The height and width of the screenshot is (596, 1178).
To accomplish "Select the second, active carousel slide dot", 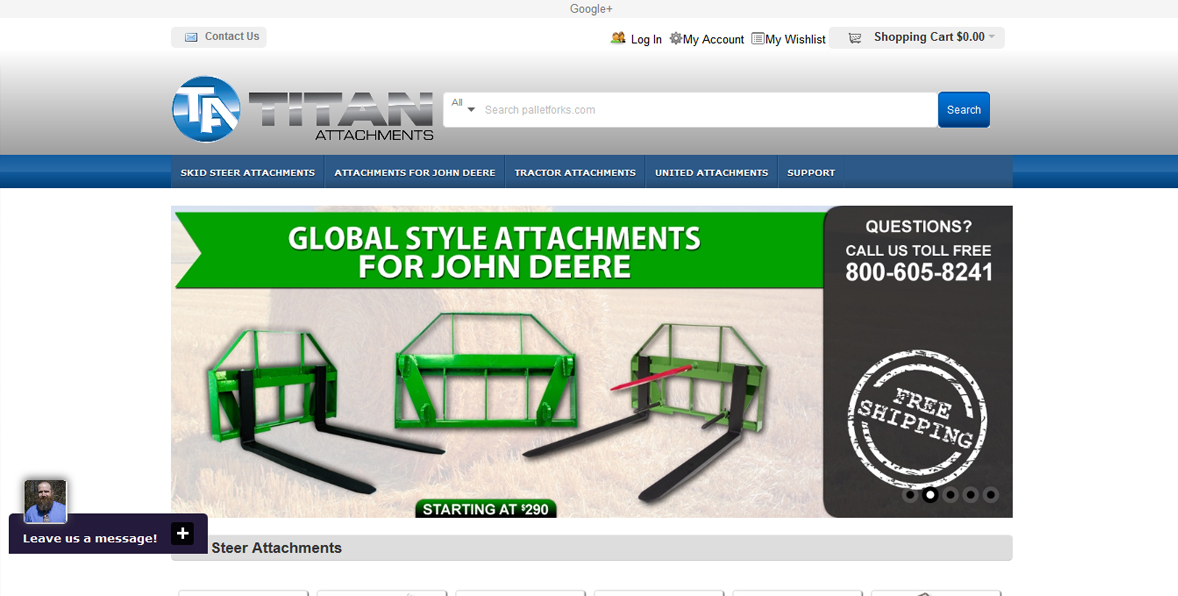I will coord(930,495).
